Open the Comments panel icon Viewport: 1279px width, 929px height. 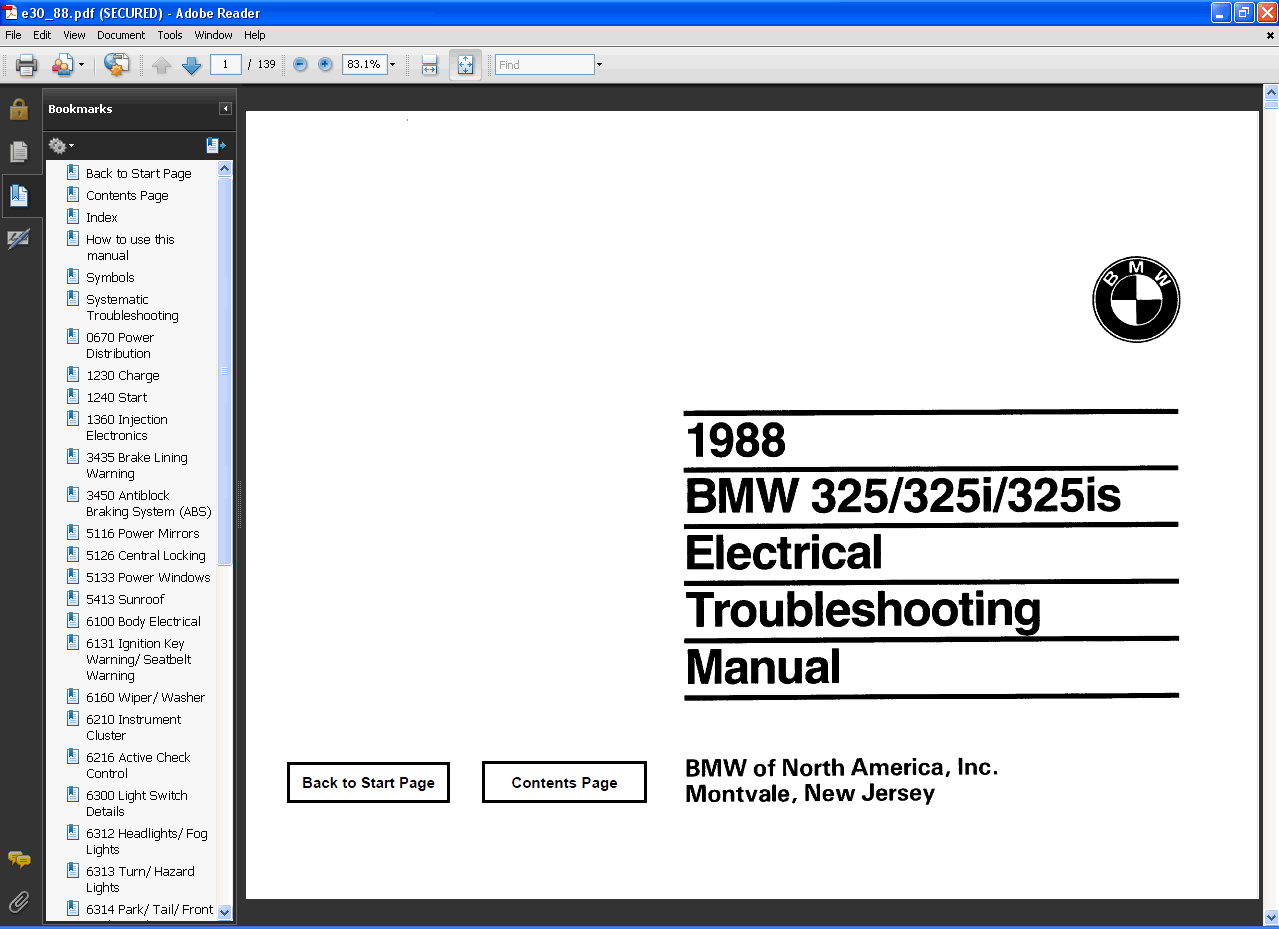[19, 860]
